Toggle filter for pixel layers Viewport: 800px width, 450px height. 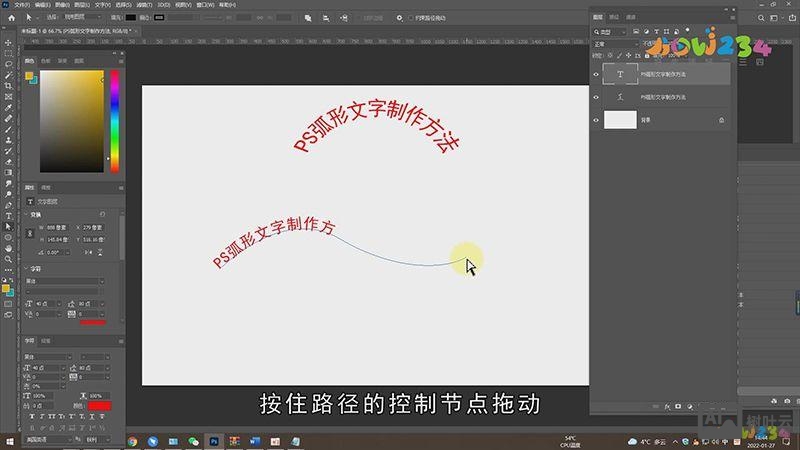[x=636, y=32]
